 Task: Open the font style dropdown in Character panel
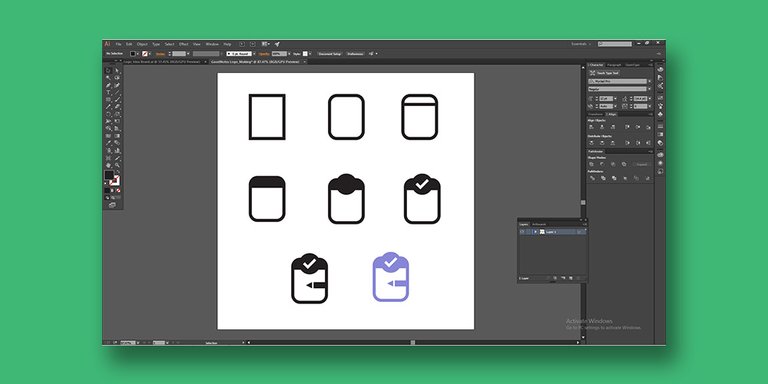(x=649, y=89)
